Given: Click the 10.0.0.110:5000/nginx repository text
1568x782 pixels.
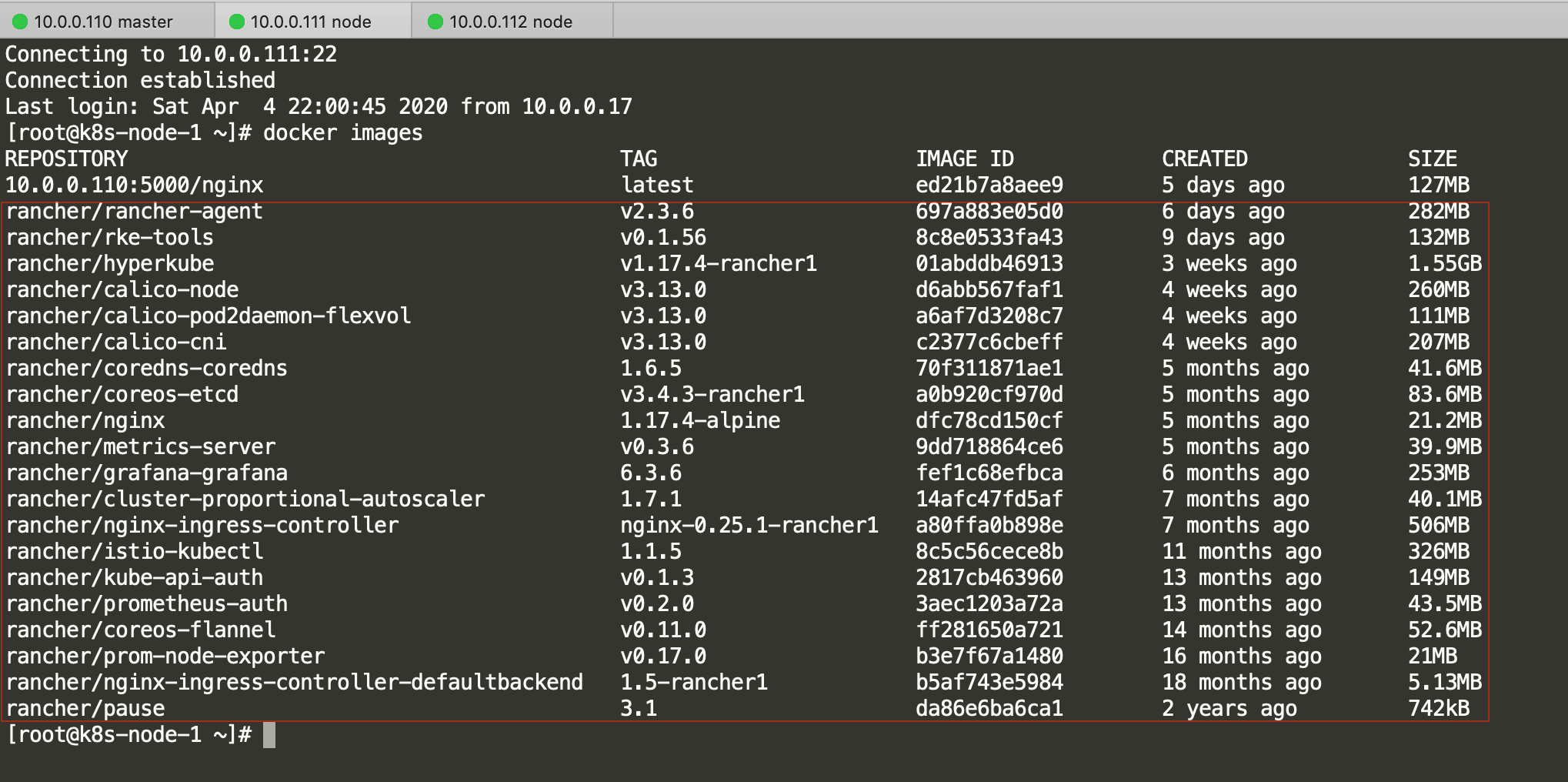Looking at the screenshot, I should point(135,185).
